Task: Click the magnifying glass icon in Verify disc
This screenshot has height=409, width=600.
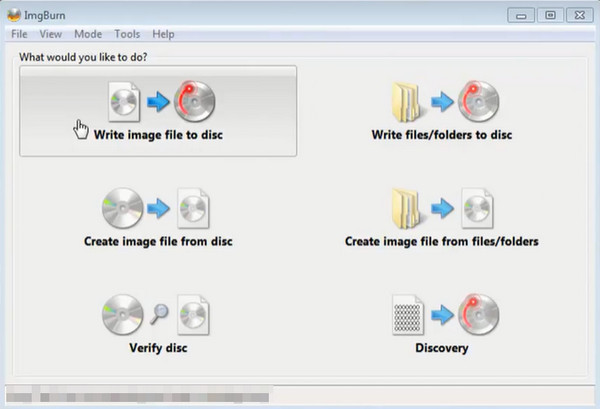Action: [x=158, y=314]
